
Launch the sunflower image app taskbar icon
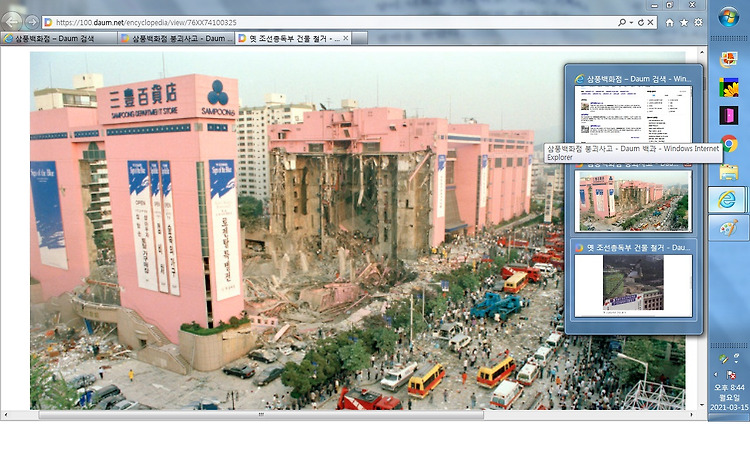coord(729,88)
